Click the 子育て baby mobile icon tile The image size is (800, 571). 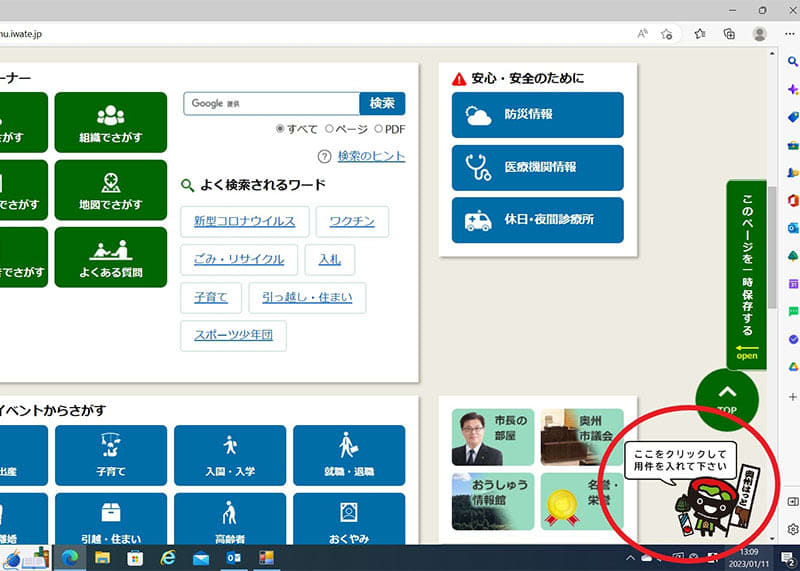click(110, 455)
